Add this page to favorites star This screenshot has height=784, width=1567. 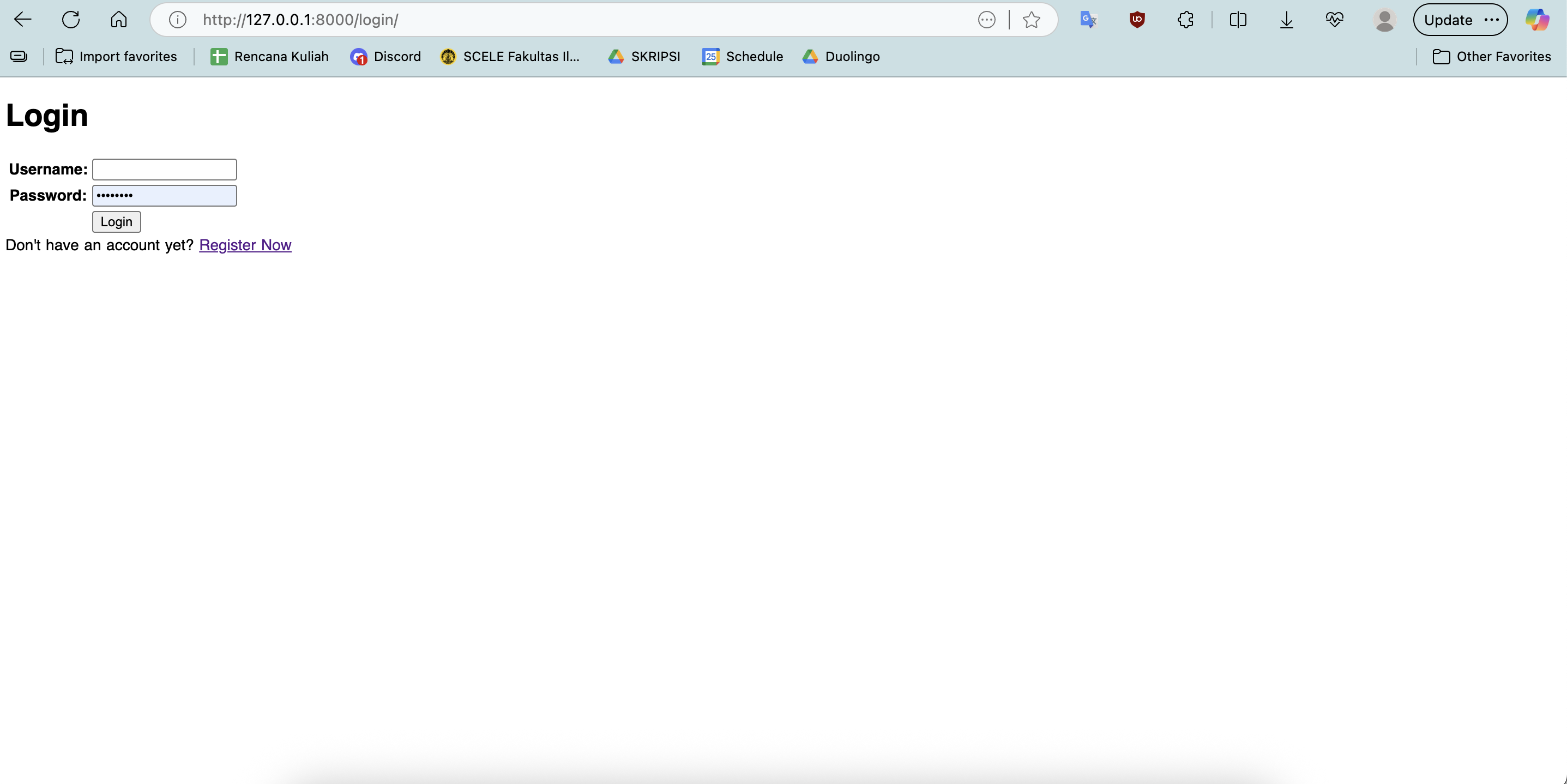click(x=1031, y=20)
